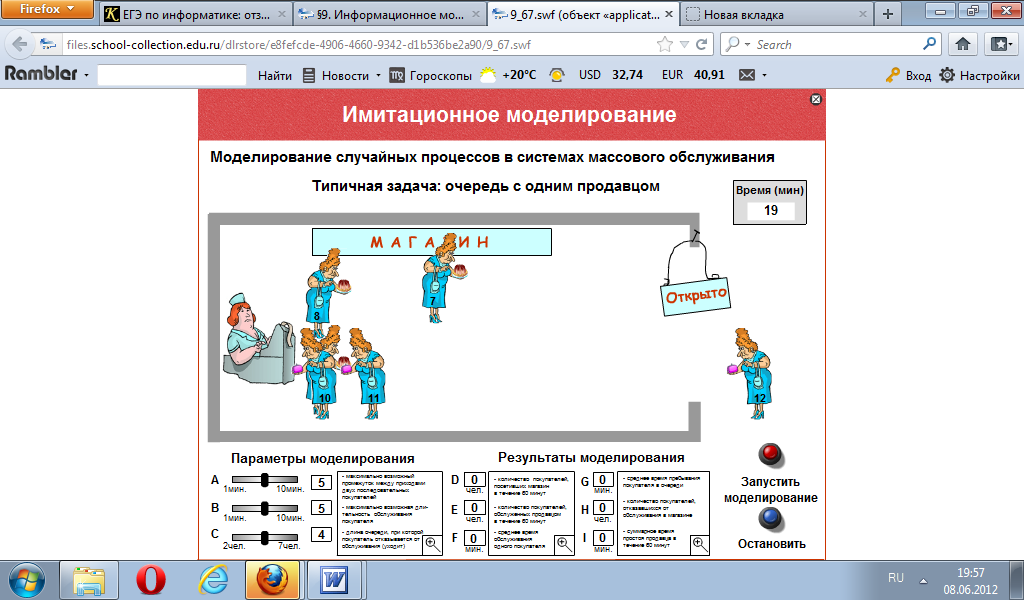This screenshot has width=1024, height=600.
Task: Click the Вход link
Action: pos(918,76)
